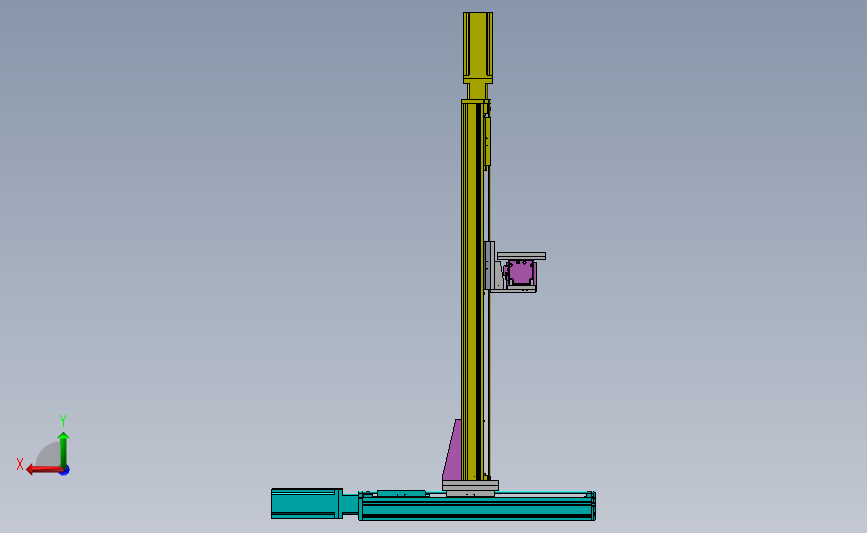Select the yellow motor atop the vertical column
The height and width of the screenshot is (533, 867).
(x=478, y=48)
